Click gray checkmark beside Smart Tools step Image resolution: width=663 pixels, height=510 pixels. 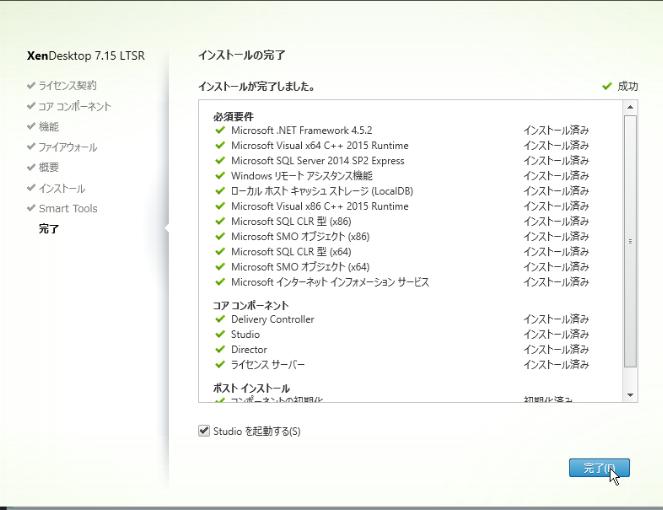(x=31, y=208)
